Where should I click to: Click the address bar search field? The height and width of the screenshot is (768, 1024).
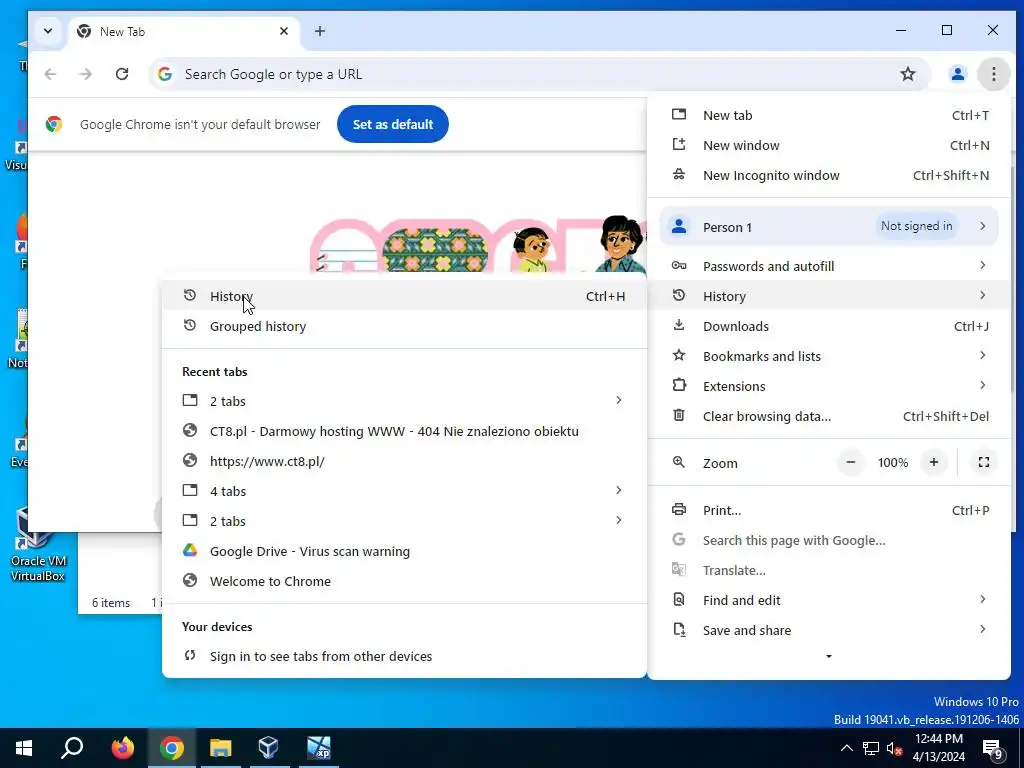539,74
